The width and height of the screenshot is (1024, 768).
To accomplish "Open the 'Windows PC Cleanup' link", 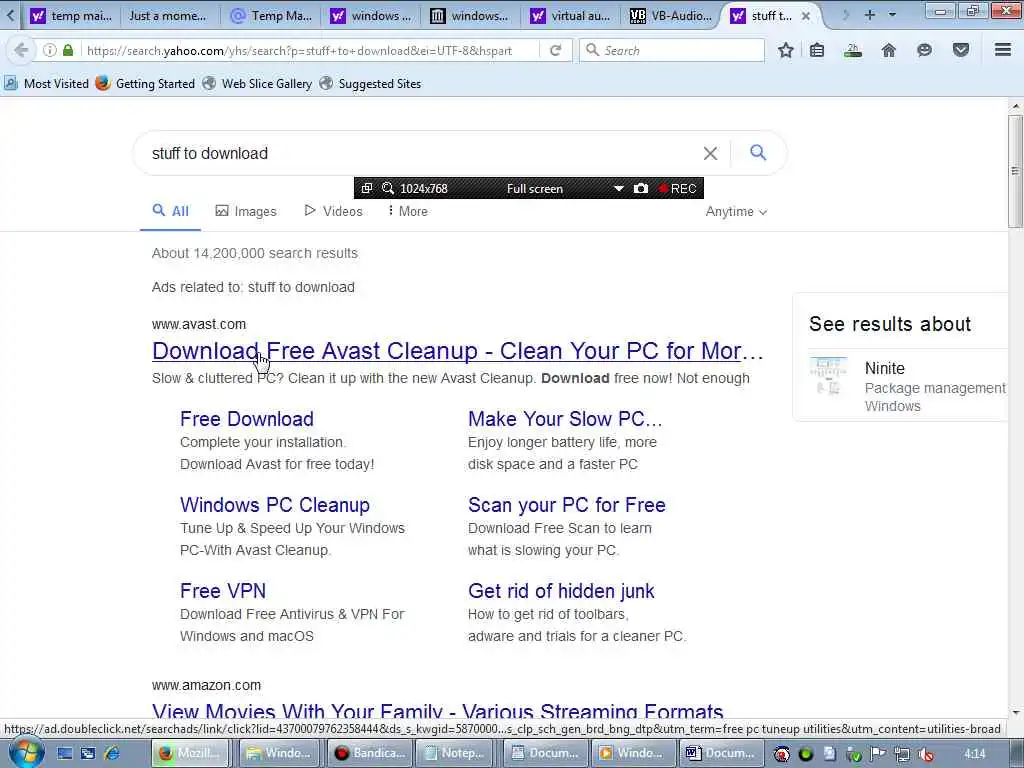I will (275, 505).
